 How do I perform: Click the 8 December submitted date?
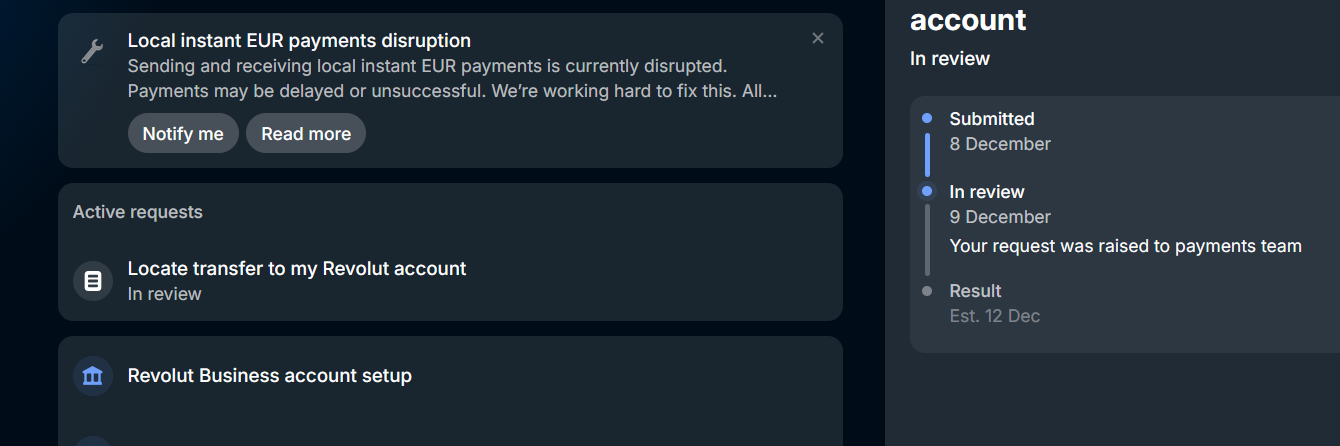1000,144
